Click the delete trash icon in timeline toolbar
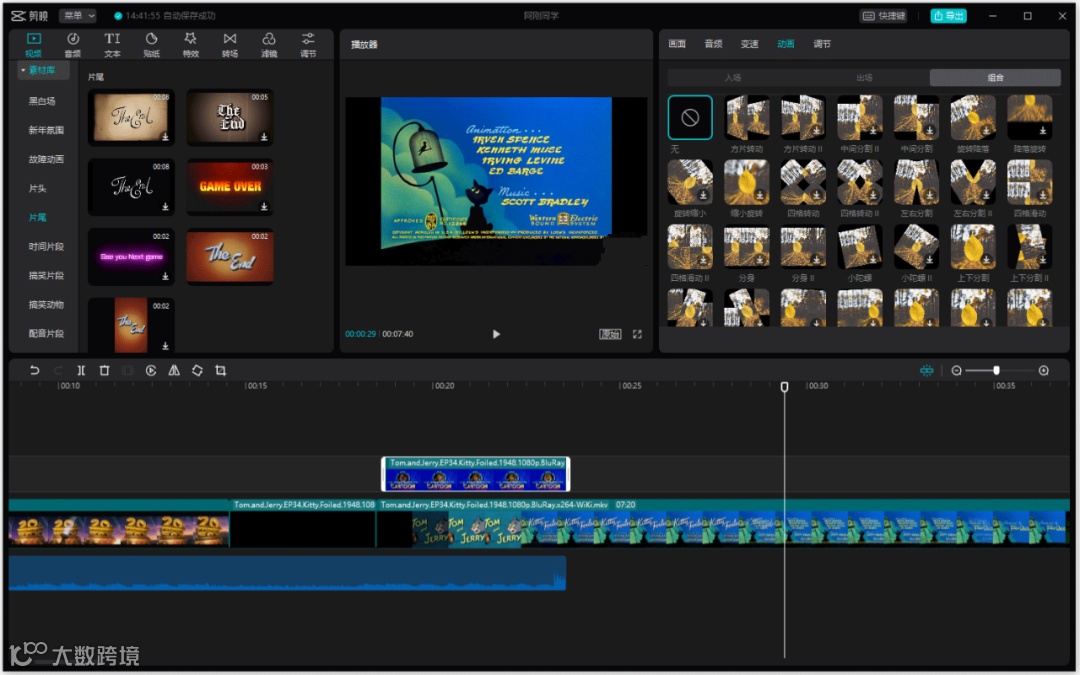1080x675 pixels. [105, 371]
